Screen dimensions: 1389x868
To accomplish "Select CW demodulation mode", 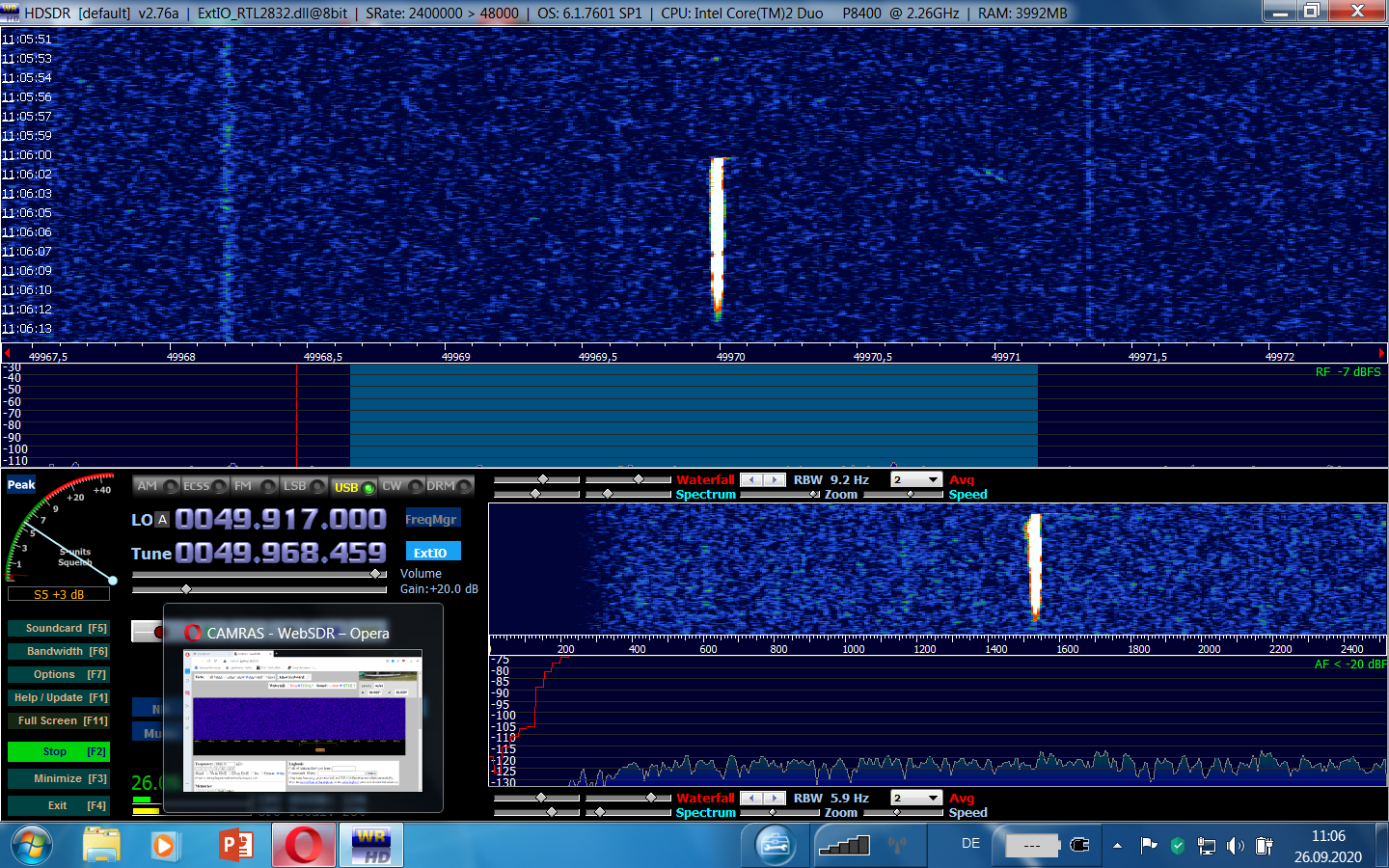I will (402, 486).
